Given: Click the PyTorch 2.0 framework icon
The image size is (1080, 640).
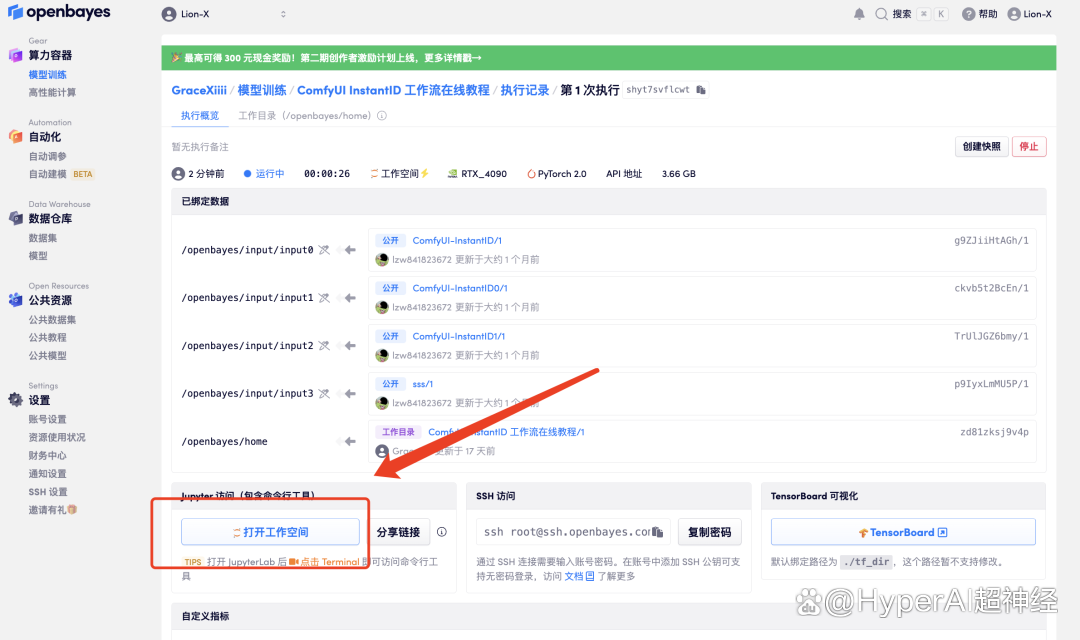Looking at the screenshot, I should [531, 174].
